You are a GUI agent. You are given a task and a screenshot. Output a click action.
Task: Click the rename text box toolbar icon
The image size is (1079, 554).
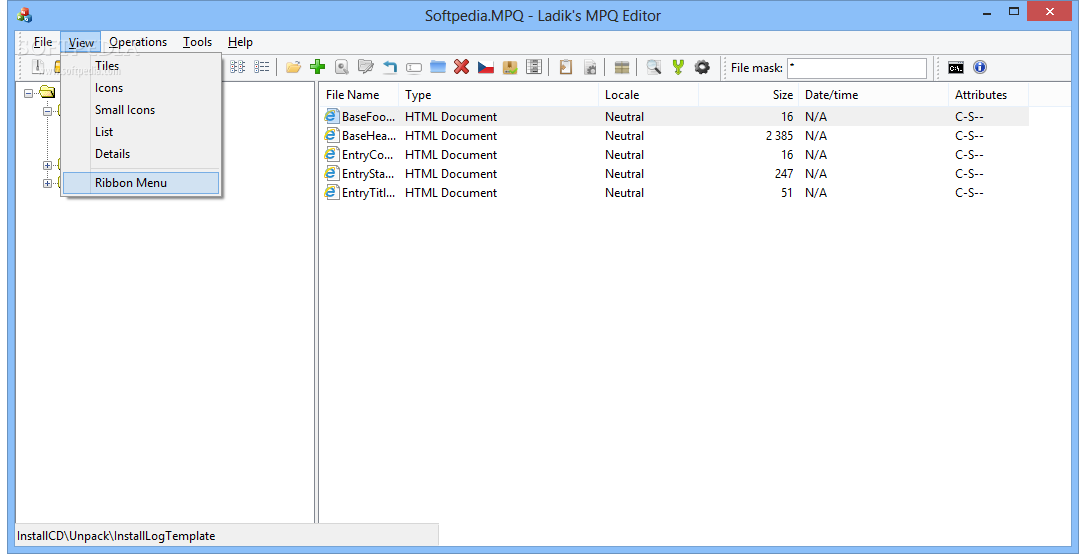click(x=414, y=67)
